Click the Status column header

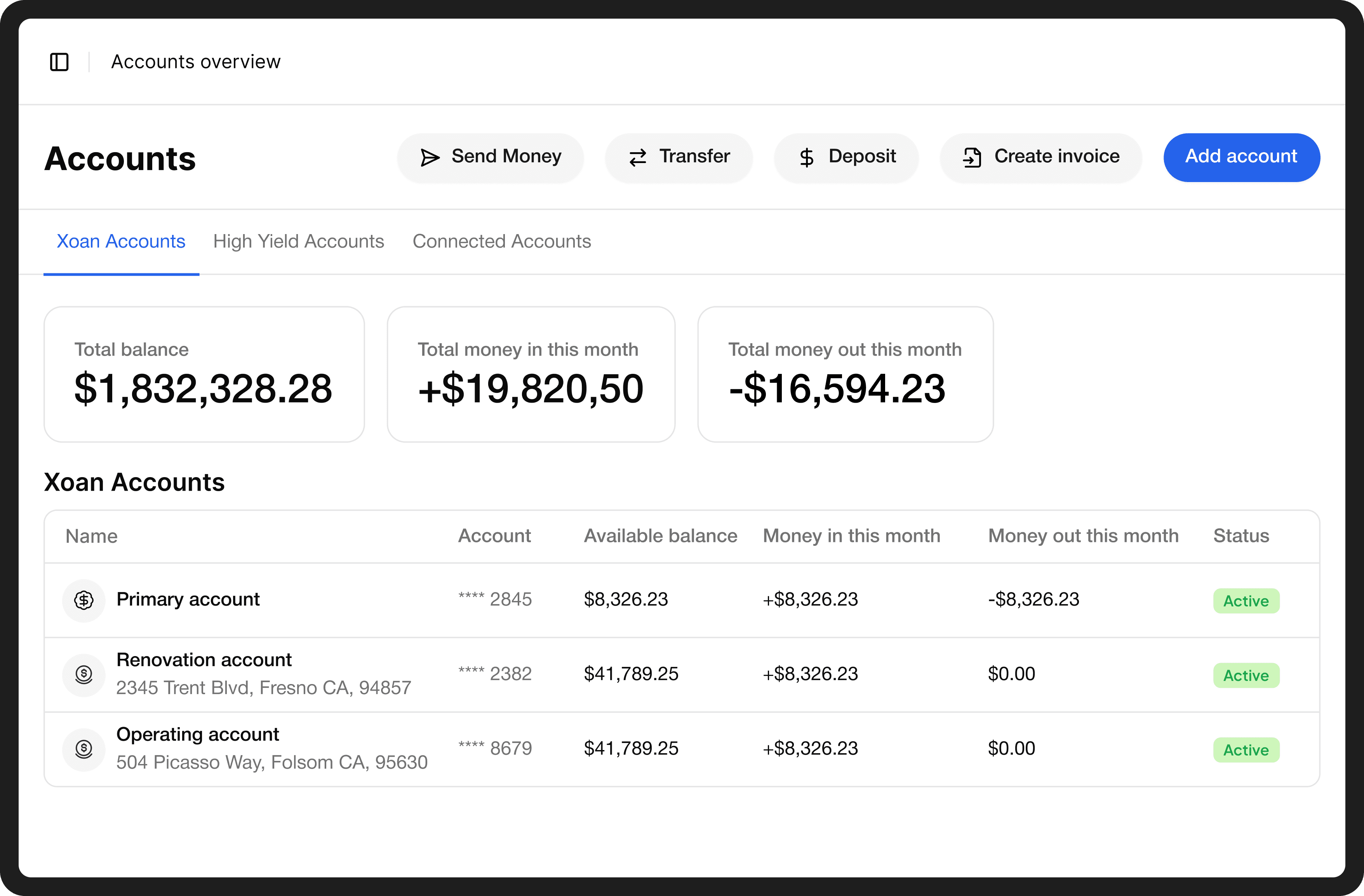[x=1241, y=536]
